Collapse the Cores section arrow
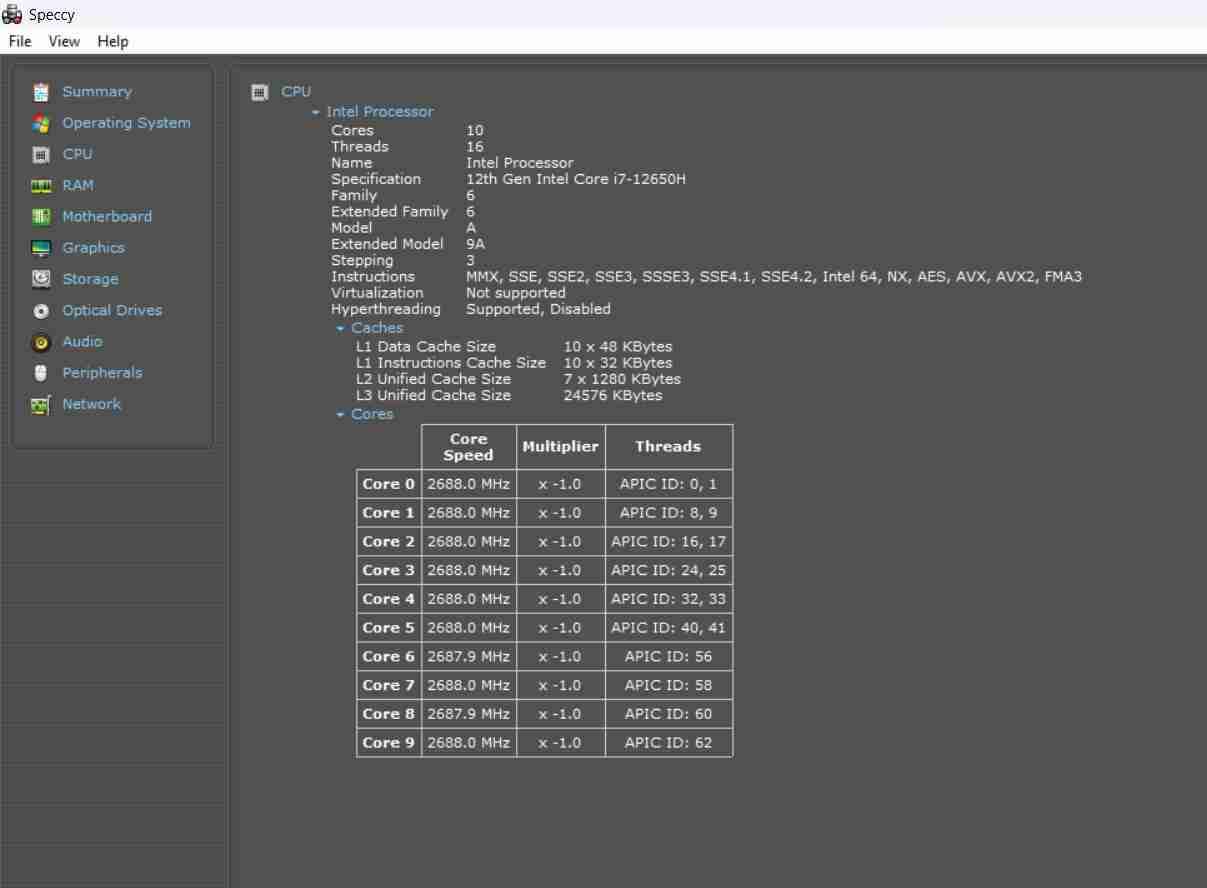This screenshot has height=888, width=1207. [341, 414]
